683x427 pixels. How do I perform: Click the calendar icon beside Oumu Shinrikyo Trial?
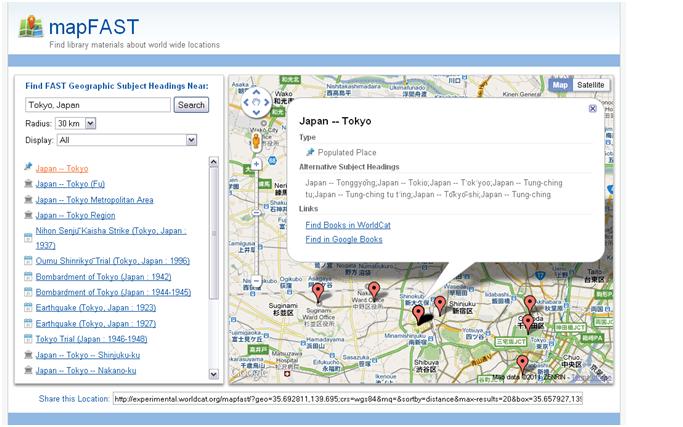pos(28,261)
